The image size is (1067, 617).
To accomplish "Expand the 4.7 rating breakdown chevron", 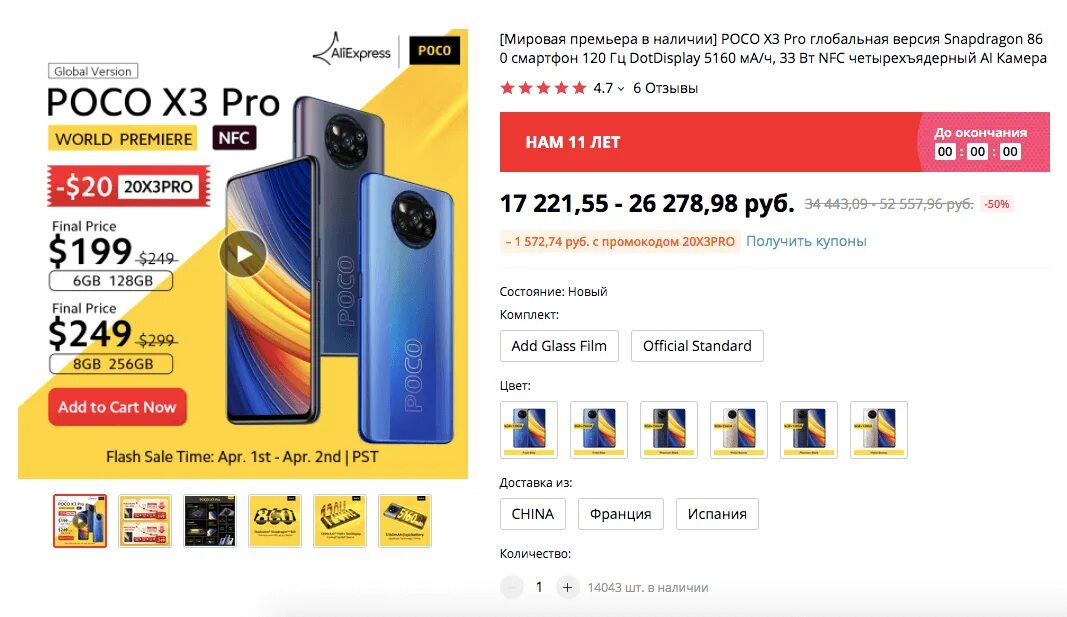I will [x=621, y=88].
